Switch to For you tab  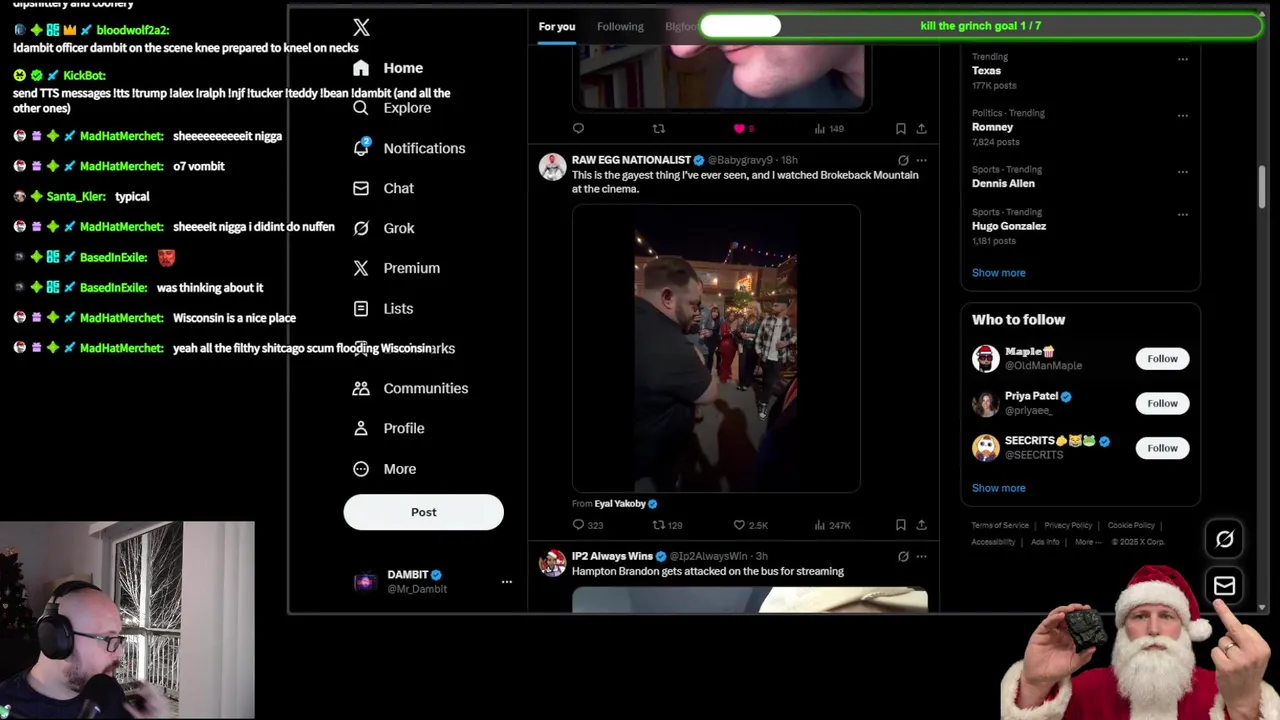[x=557, y=26]
